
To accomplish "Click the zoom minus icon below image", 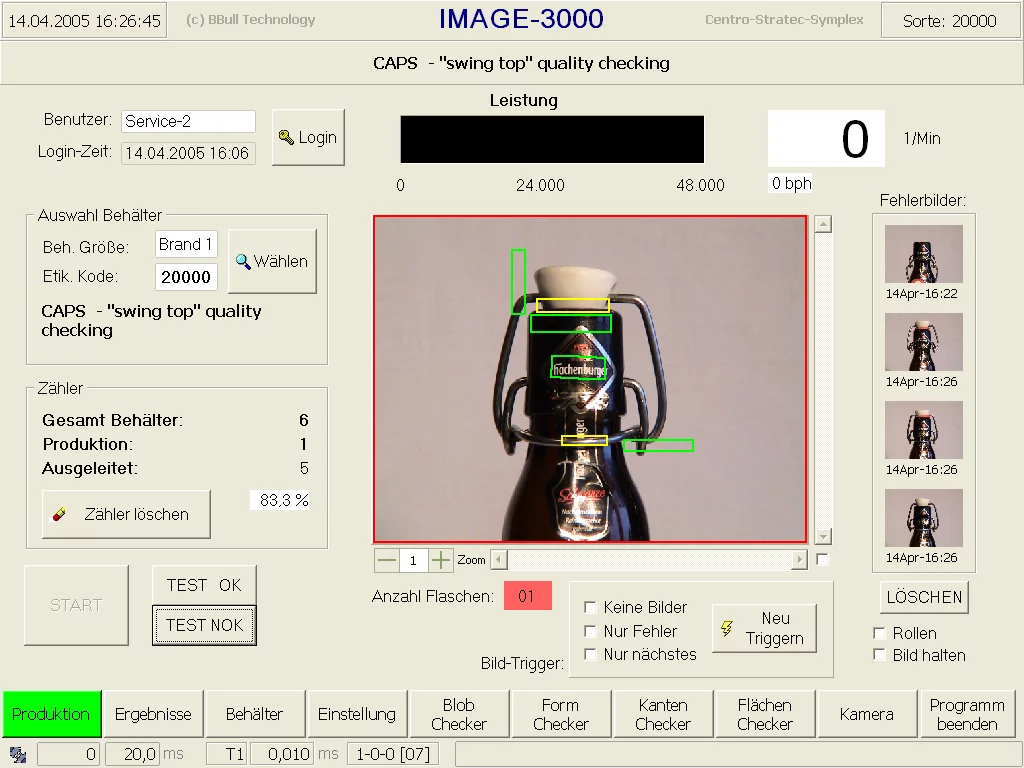I will (x=386, y=560).
